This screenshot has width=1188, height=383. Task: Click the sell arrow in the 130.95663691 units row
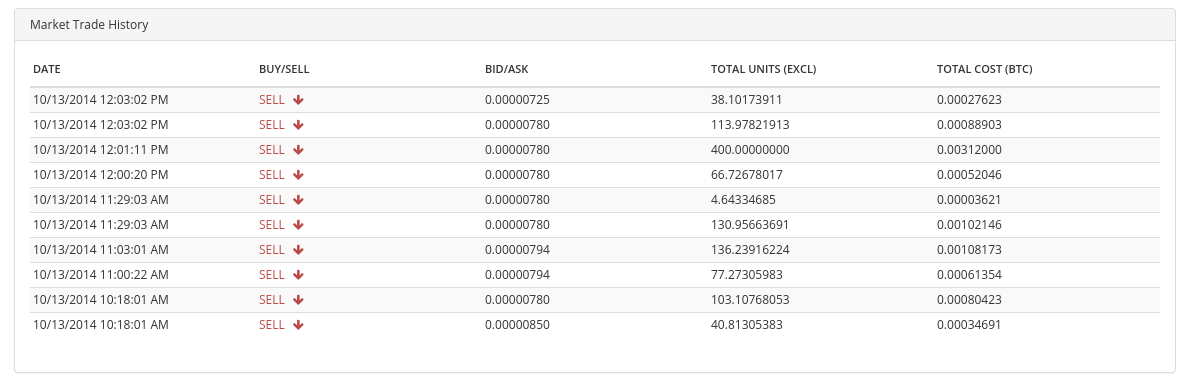tap(299, 225)
